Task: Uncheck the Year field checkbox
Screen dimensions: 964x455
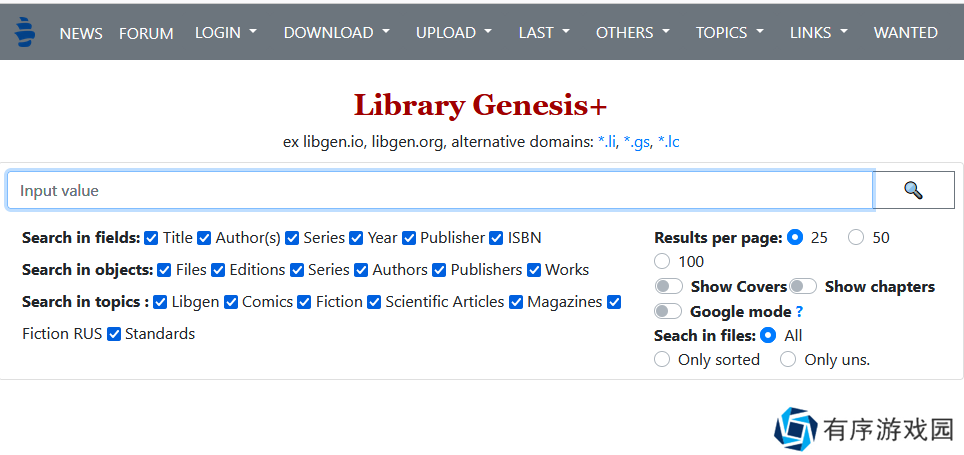Action: (x=356, y=238)
